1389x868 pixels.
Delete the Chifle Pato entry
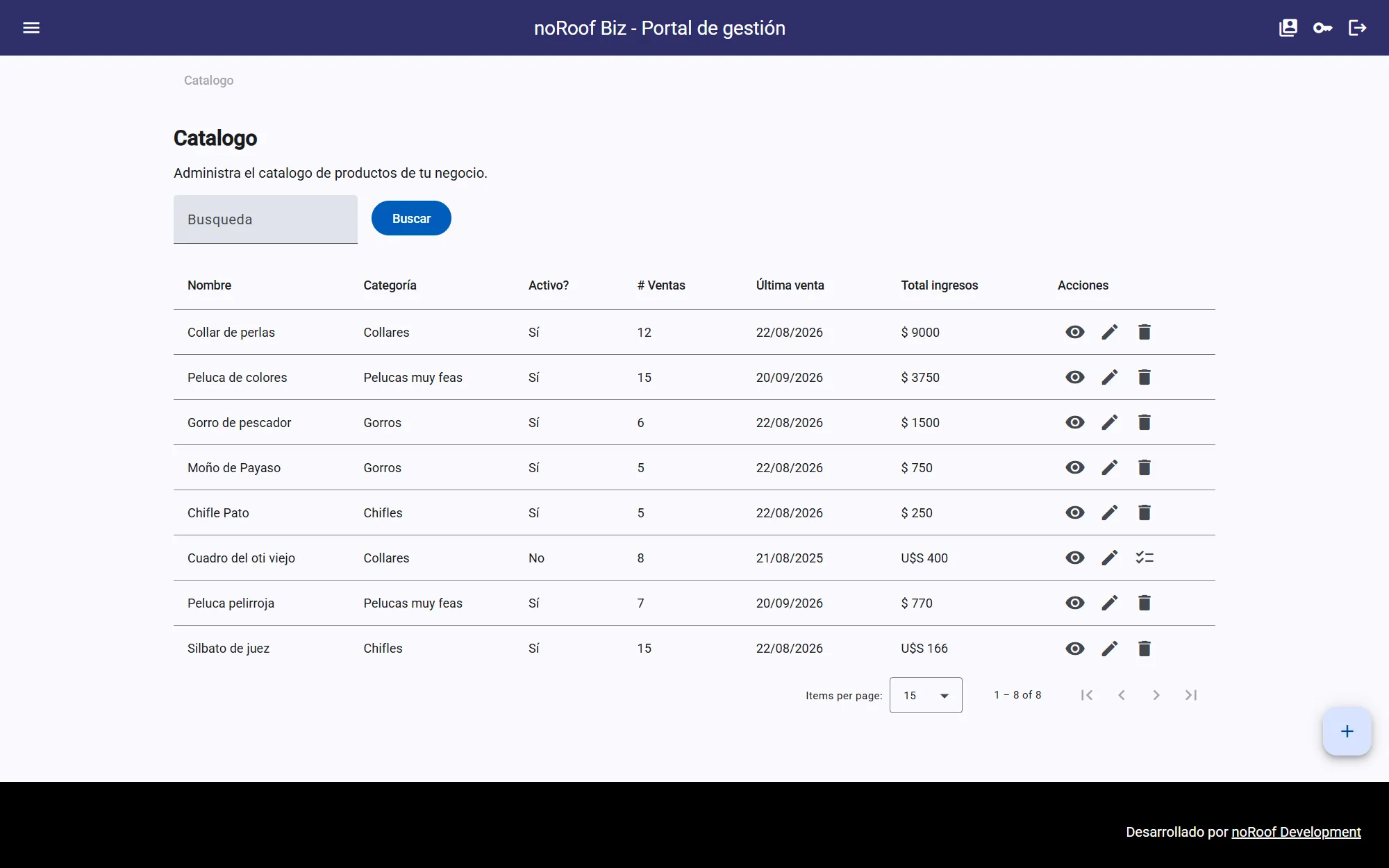(x=1145, y=512)
